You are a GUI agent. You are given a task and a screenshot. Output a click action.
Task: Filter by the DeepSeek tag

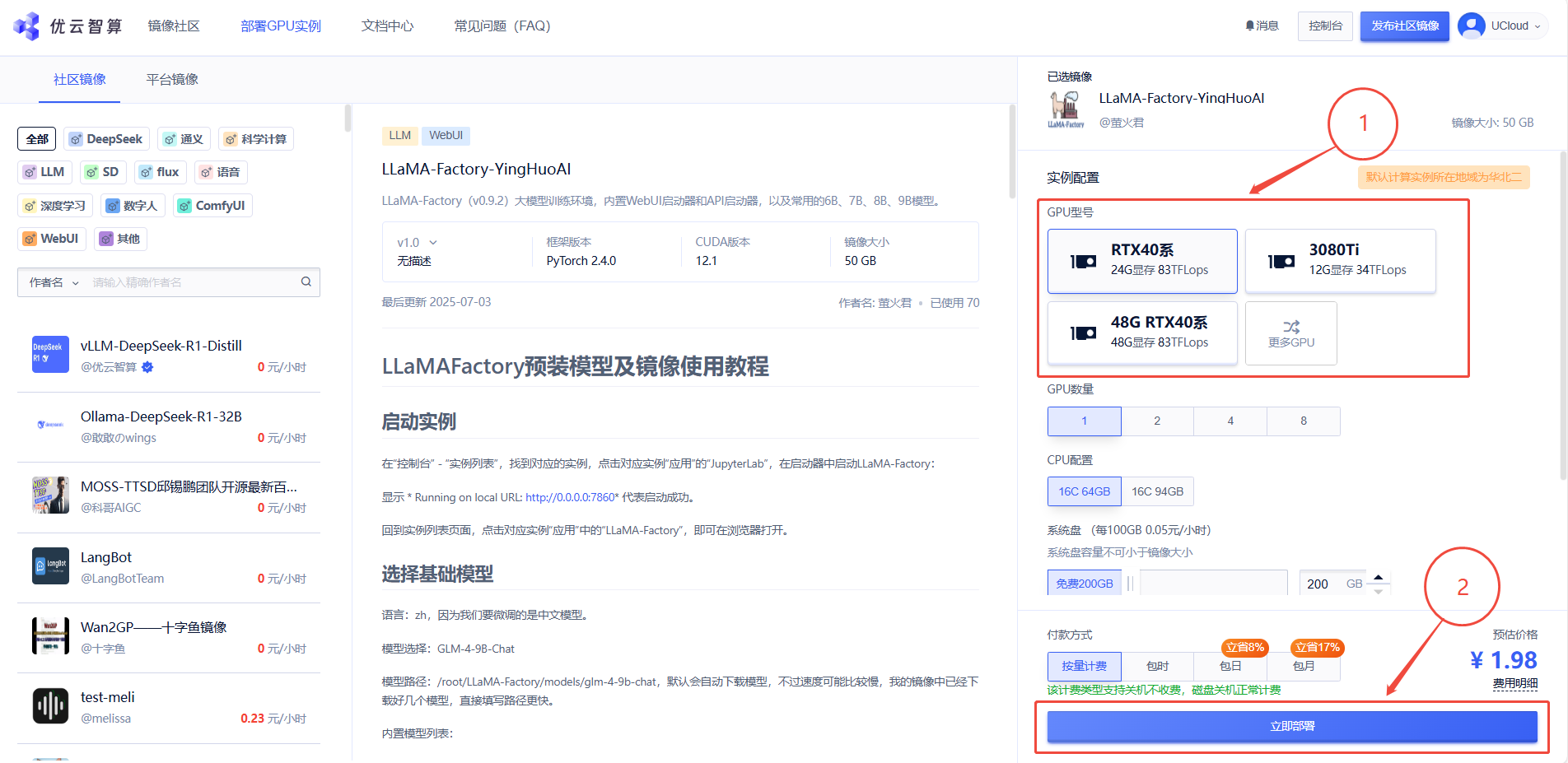pyautogui.click(x=107, y=139)
